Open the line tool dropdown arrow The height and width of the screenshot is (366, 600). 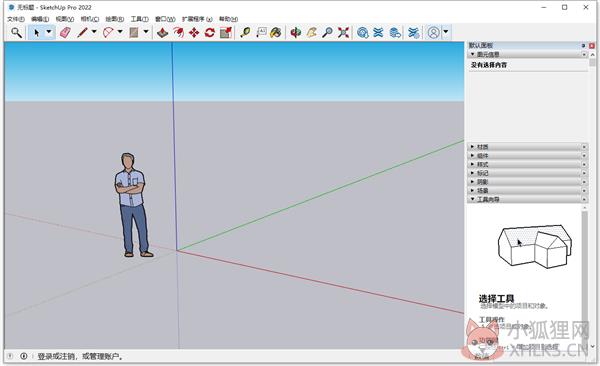pos(94,32)
